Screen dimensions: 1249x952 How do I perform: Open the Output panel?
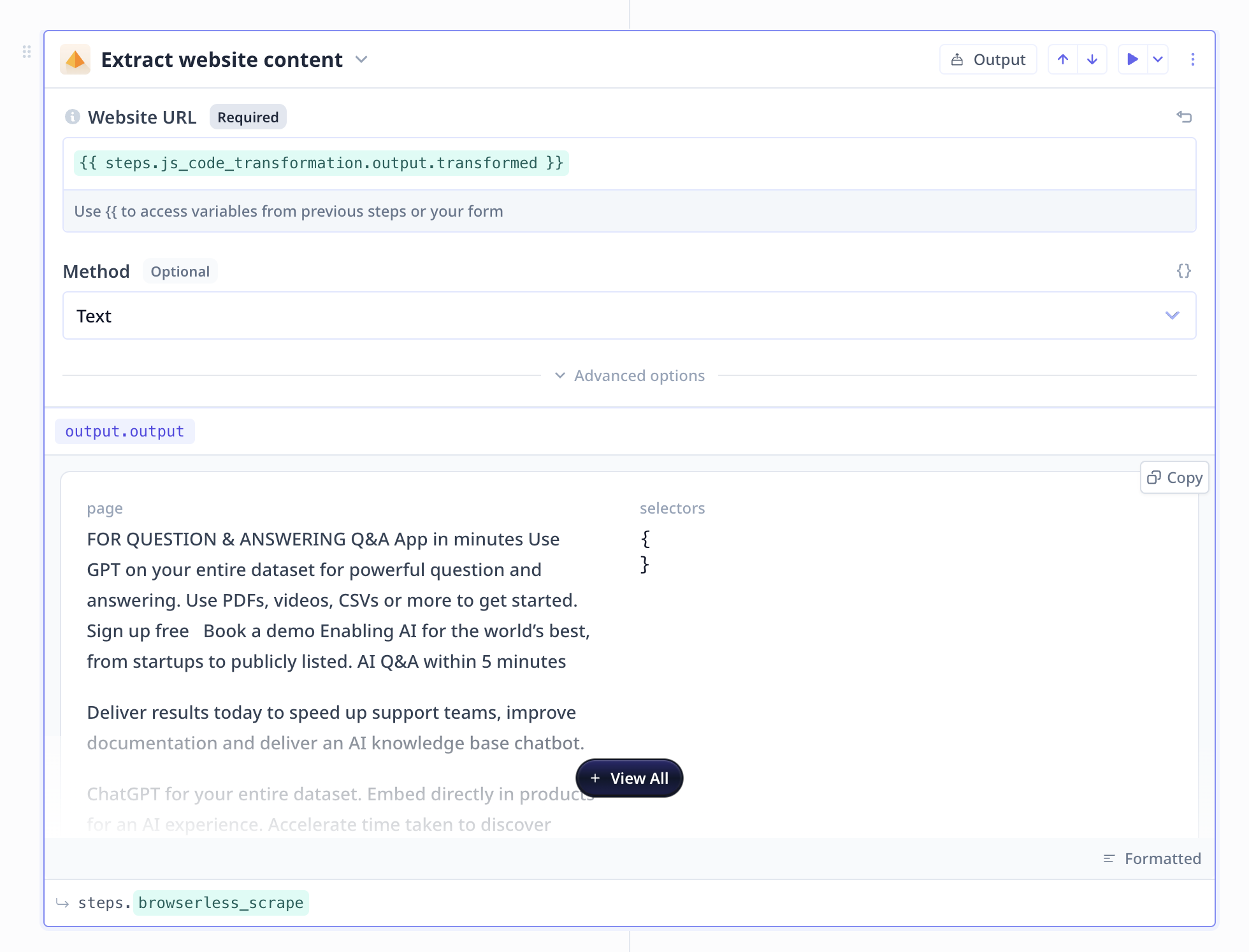[x=988, y=59]
